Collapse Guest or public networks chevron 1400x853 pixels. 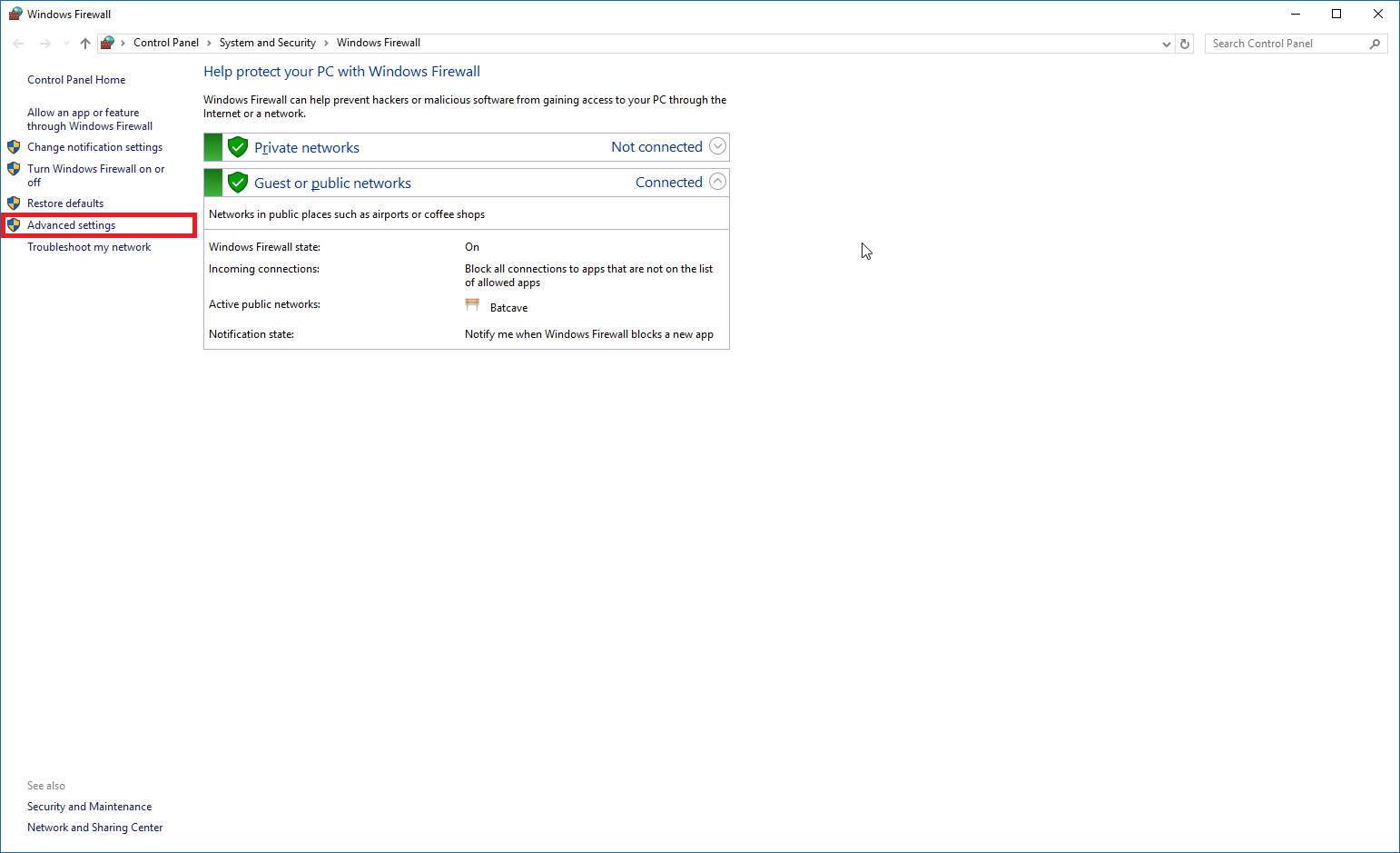717,182
